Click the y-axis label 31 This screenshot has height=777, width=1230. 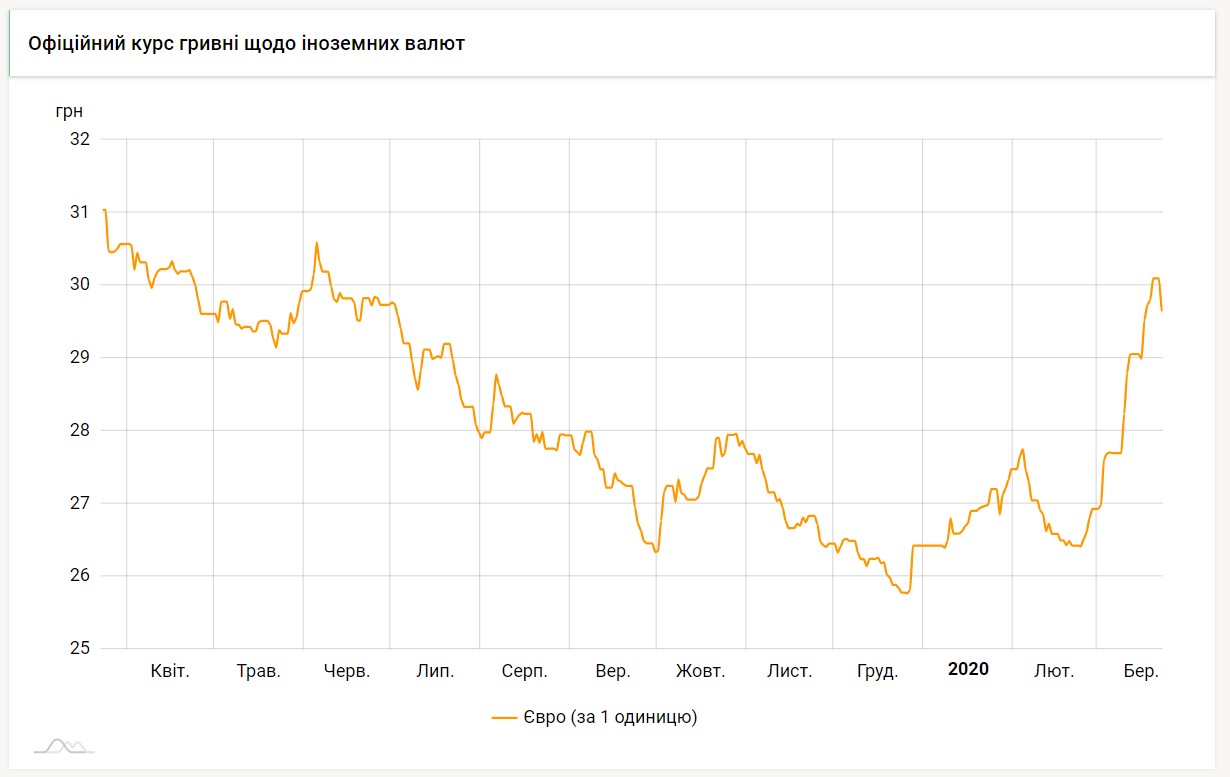tap(80, 212)
